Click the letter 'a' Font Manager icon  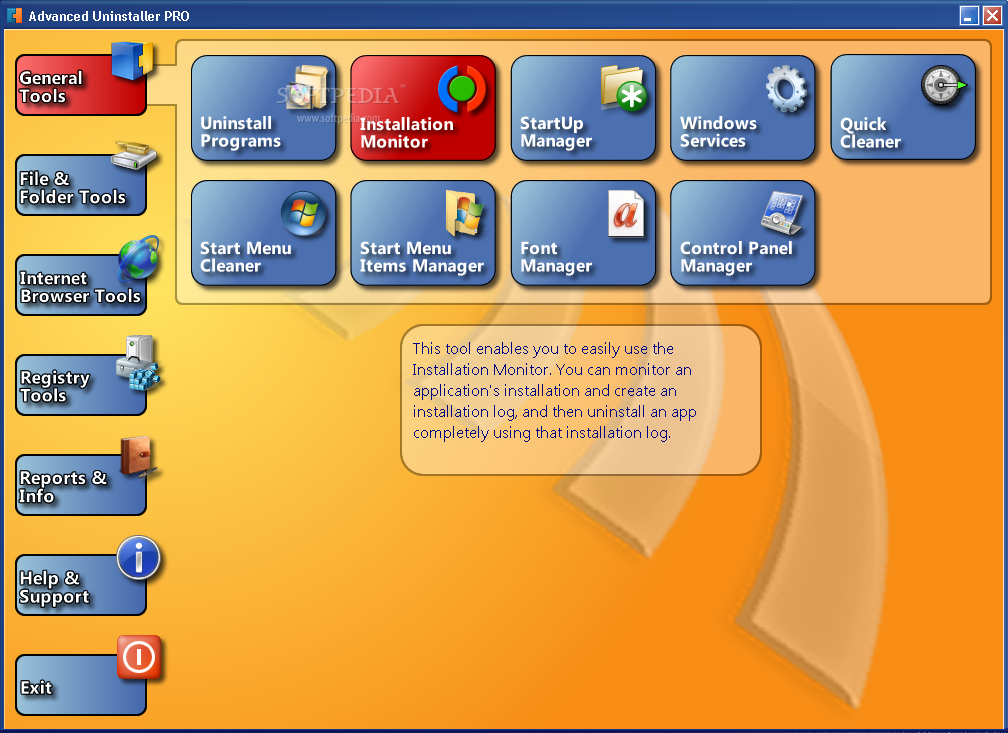[x=626, y=214]
